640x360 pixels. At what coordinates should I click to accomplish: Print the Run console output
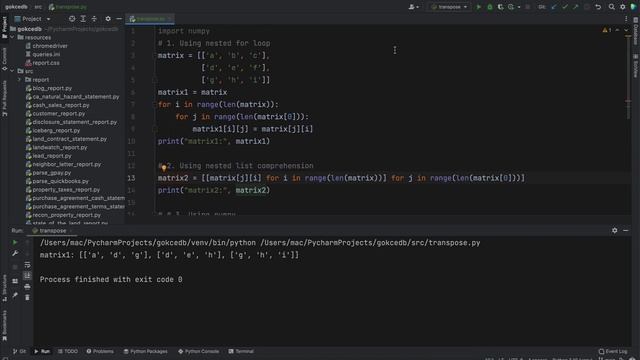tap(27, 287)
